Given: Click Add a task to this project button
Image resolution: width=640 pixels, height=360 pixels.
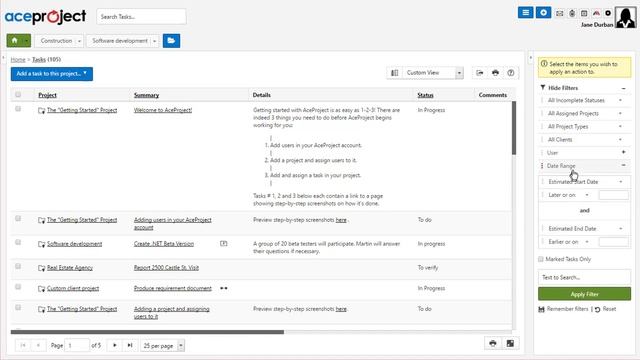Looking at the screenshot, I should point(52,74).
